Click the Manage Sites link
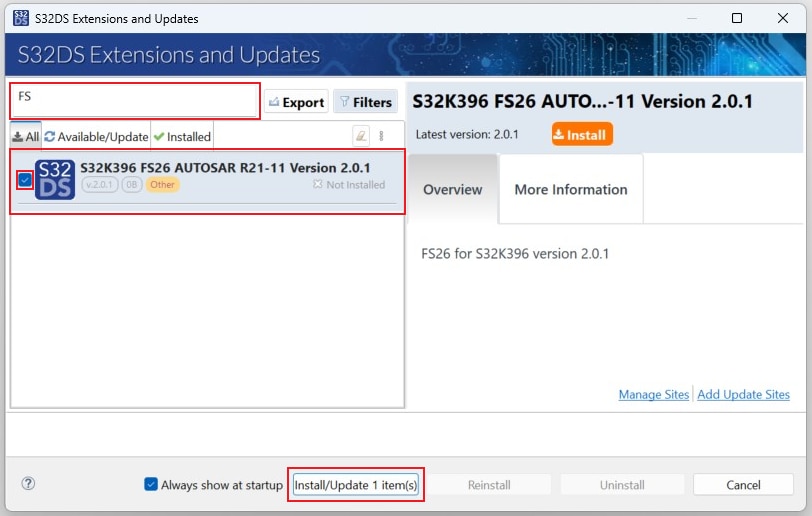Image resolution: width=812 pixels, height=516 pixels. [x=653, y=394]
